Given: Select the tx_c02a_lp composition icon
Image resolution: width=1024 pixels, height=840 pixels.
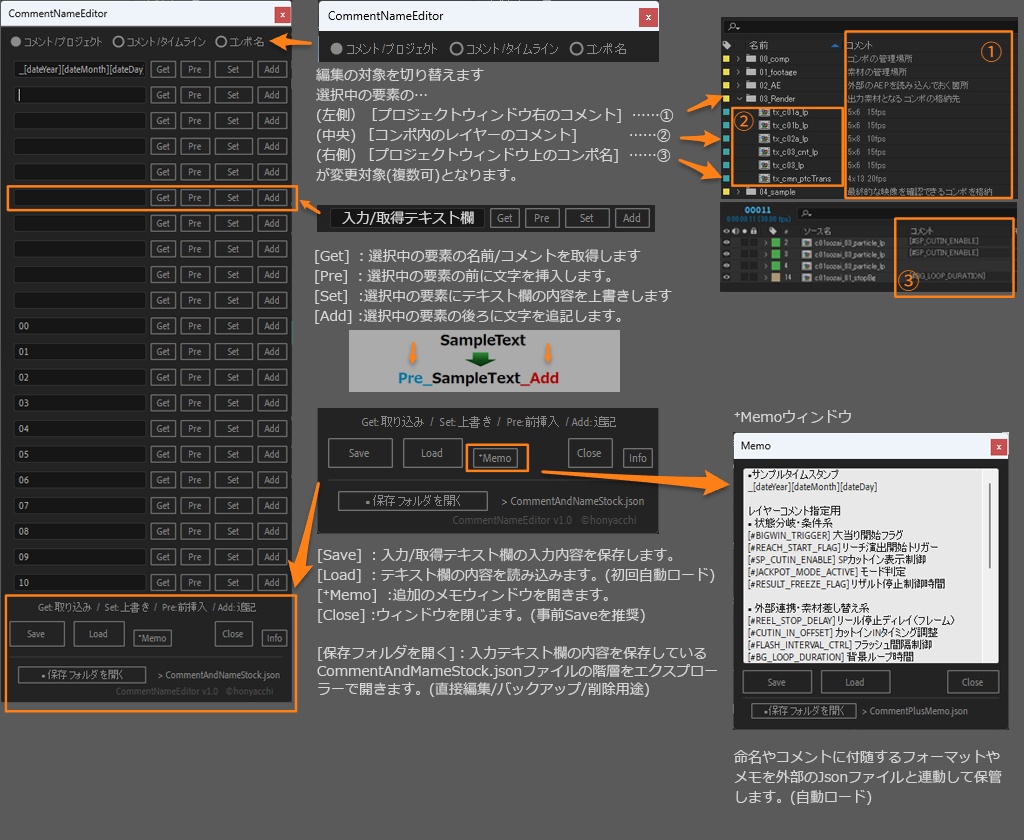Looking at the screenshot, I should [x=764, y=138].
